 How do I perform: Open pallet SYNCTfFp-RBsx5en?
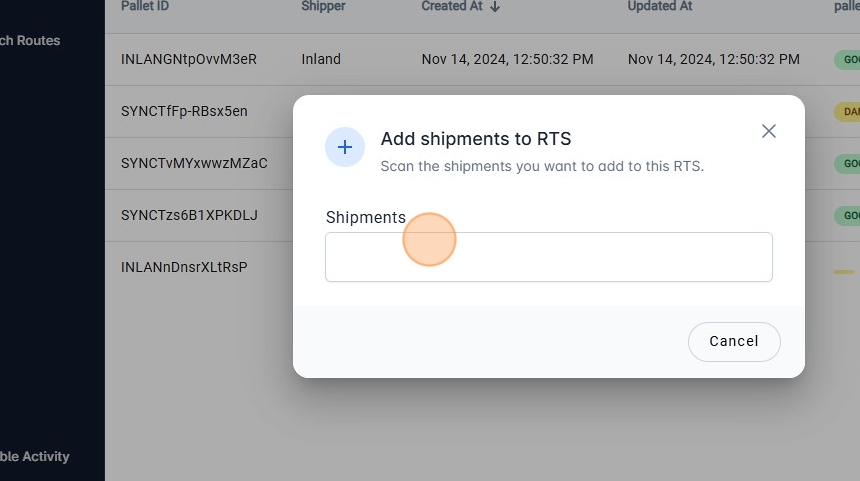tap(184, 111)
